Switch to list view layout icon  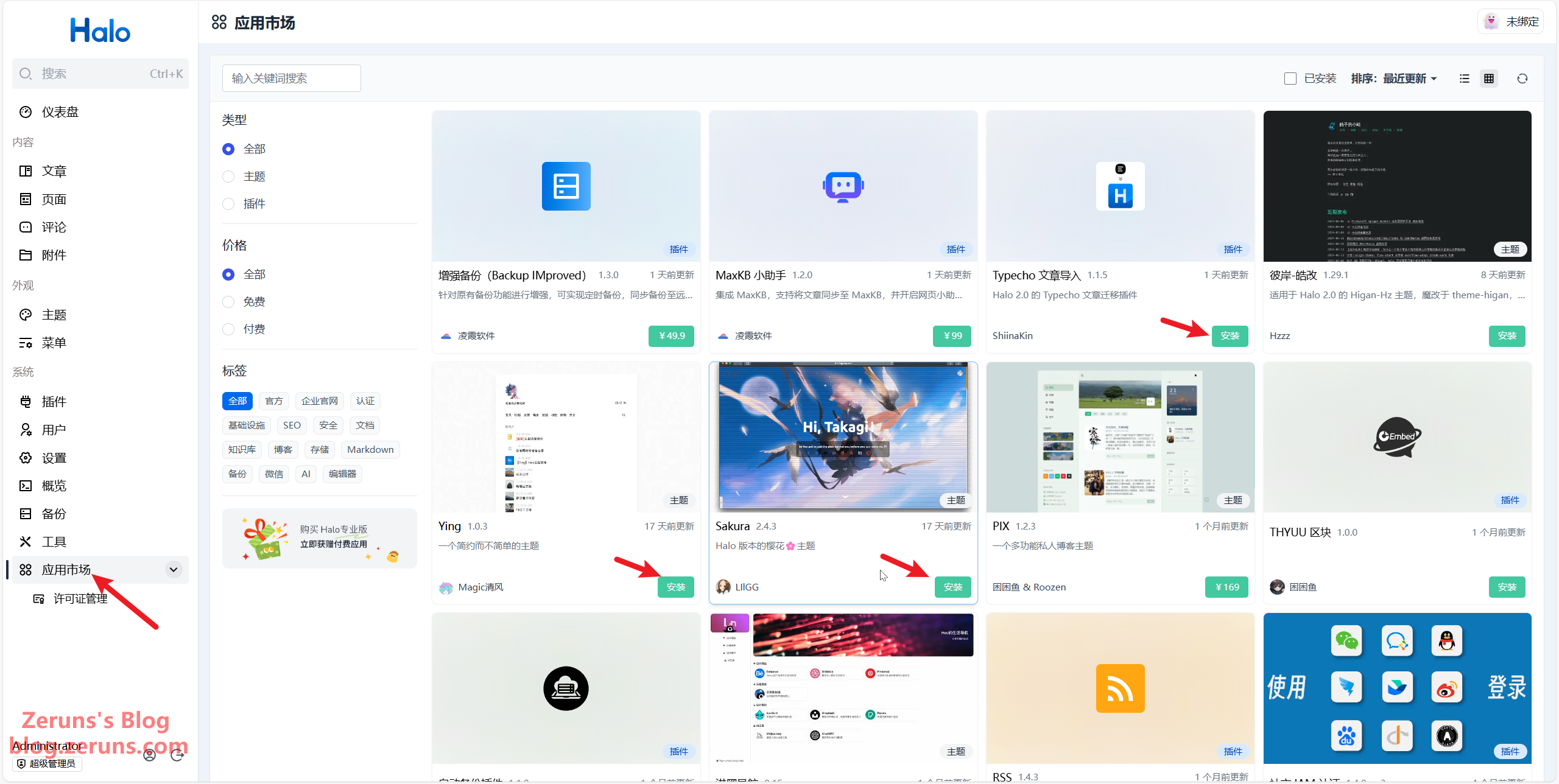(x=1465, y=79)
